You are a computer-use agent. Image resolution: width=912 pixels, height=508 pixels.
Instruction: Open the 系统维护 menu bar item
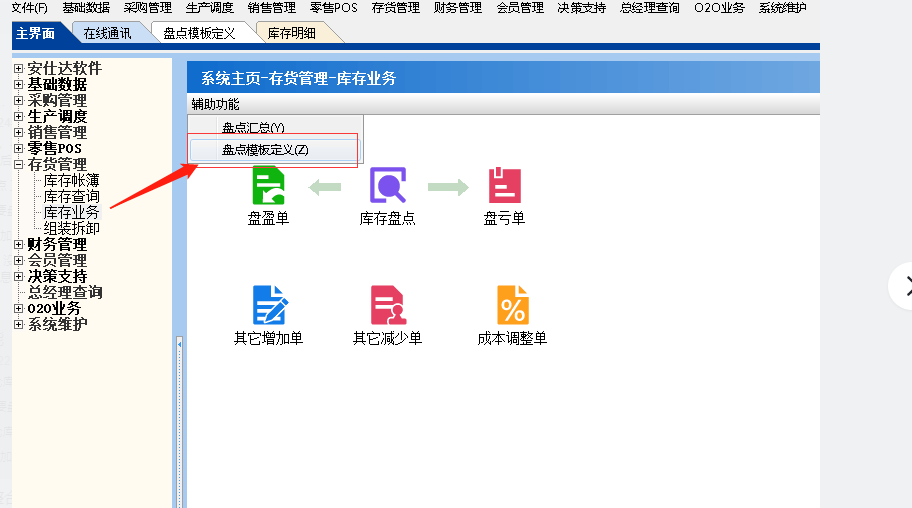pos(783,8)
